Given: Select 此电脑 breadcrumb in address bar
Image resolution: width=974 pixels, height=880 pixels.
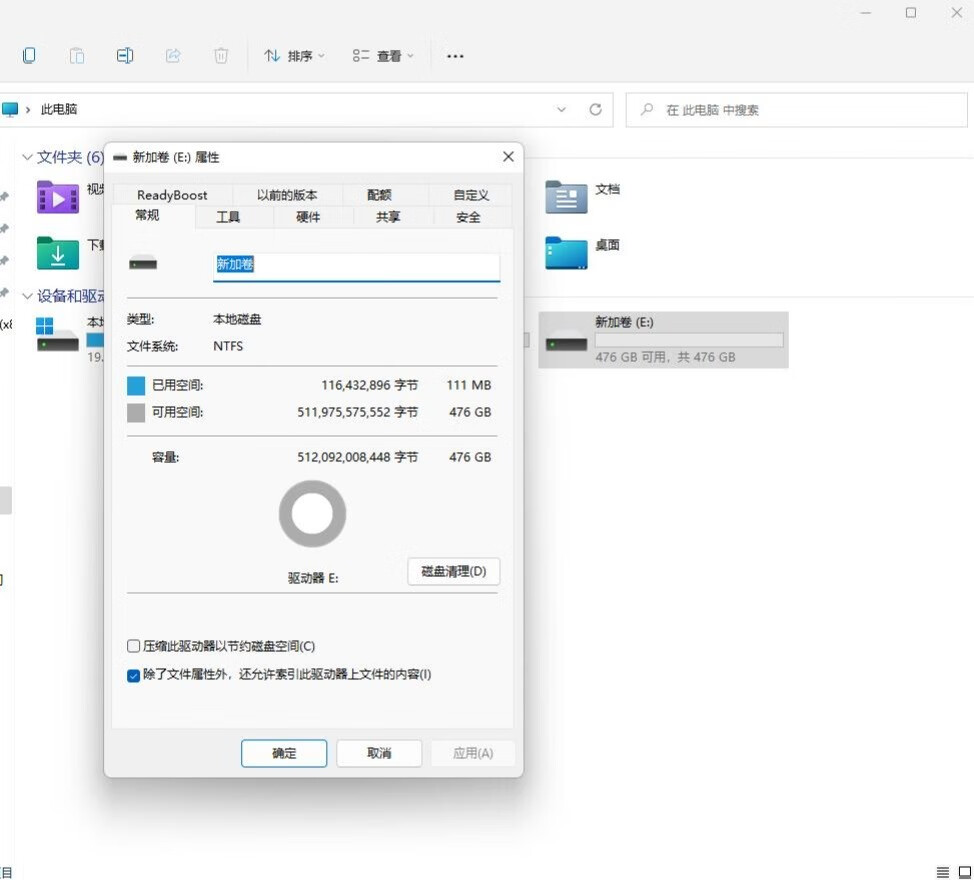Looking at the screenshot, I should (59, 109).
